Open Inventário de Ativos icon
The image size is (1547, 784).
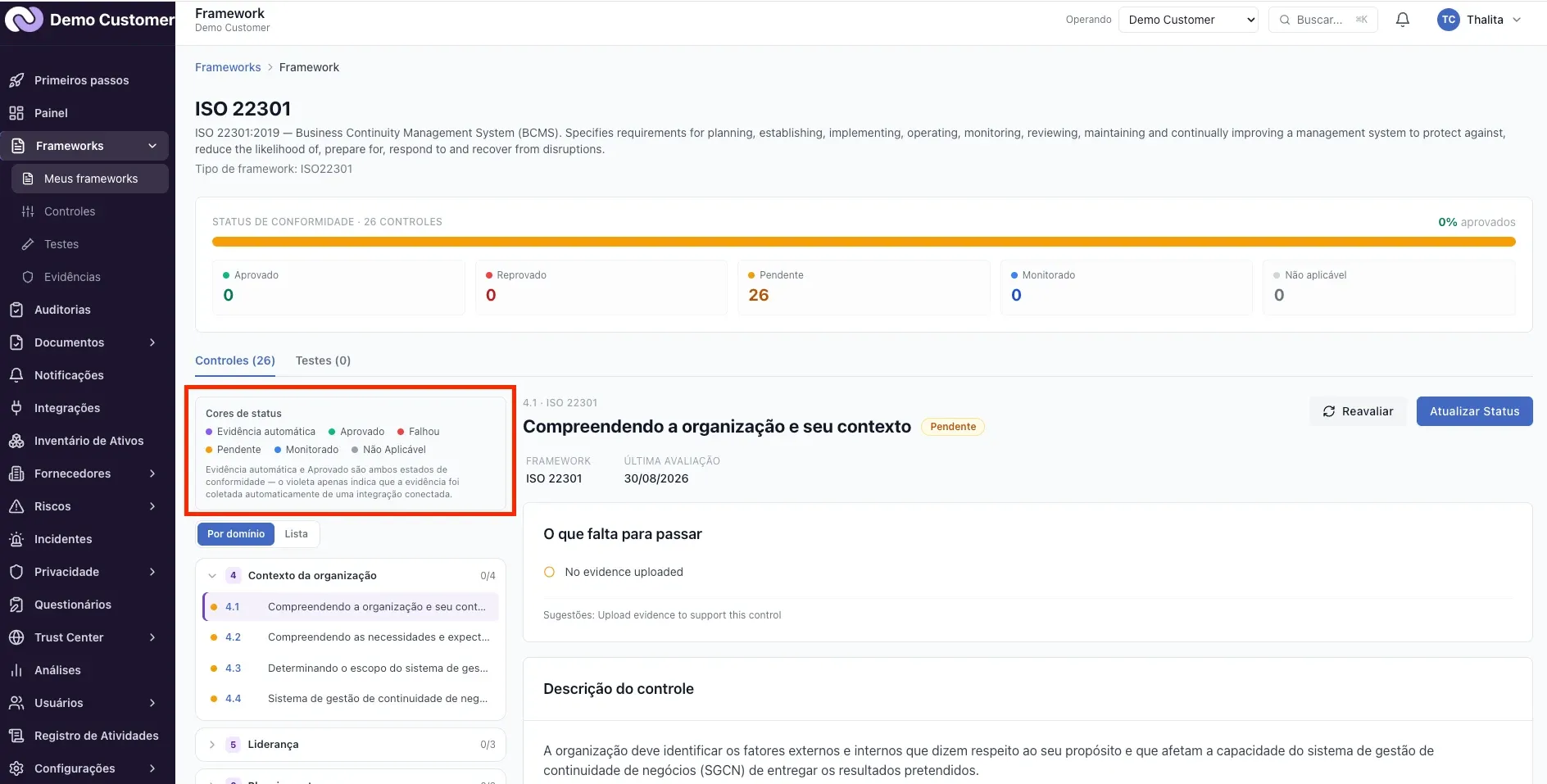[16, 441]
